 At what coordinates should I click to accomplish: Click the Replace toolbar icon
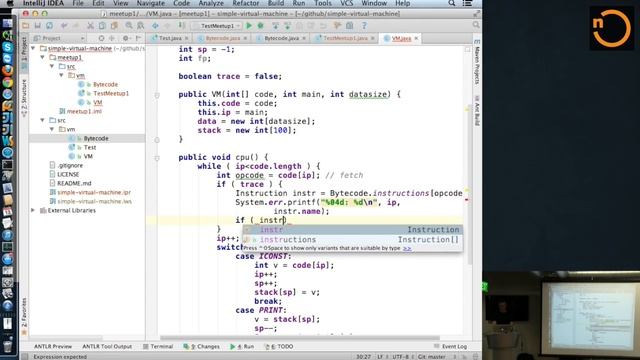click(141, 26)
